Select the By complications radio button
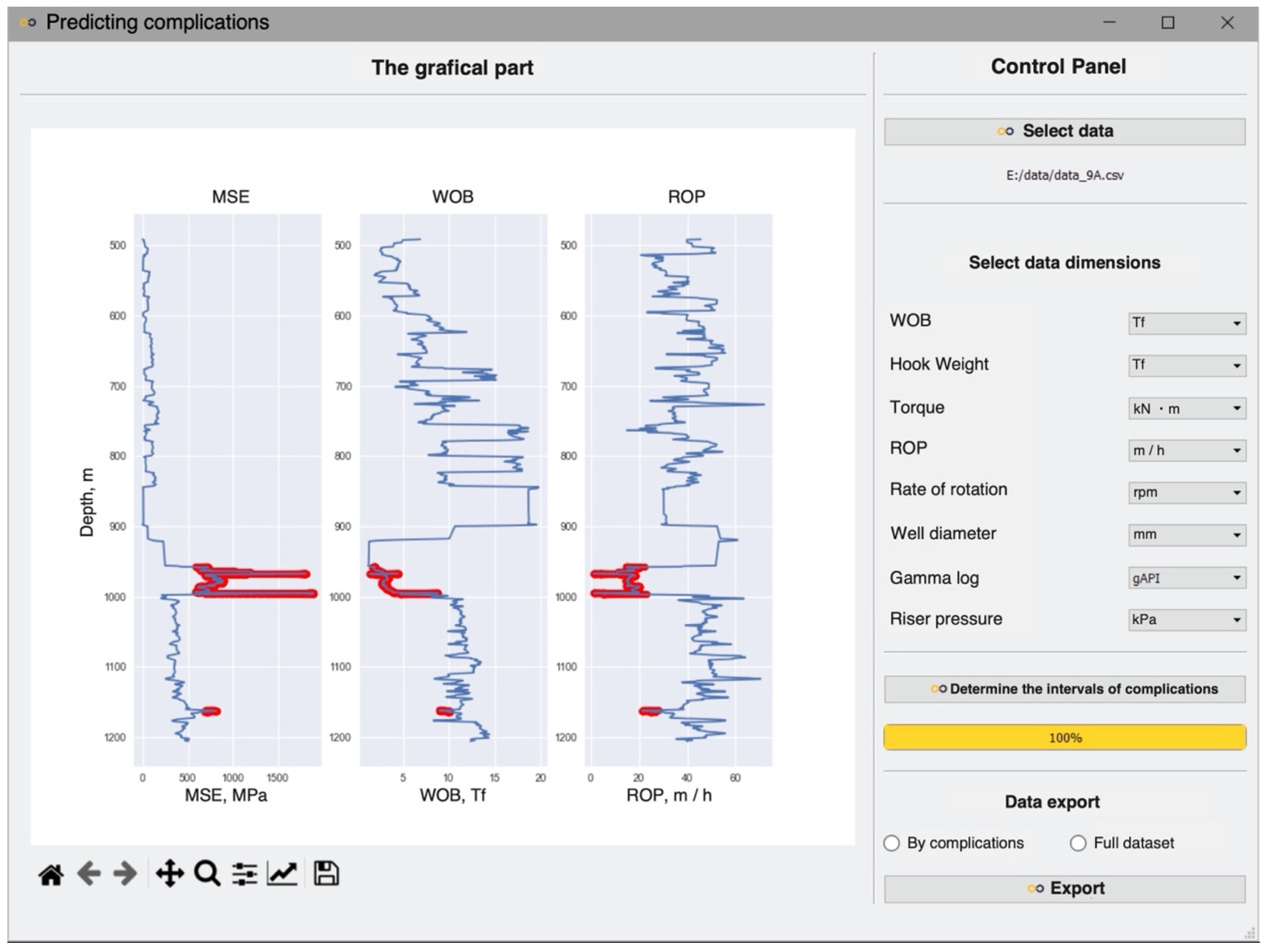1268x952 pixels. (x=892, y=844)
